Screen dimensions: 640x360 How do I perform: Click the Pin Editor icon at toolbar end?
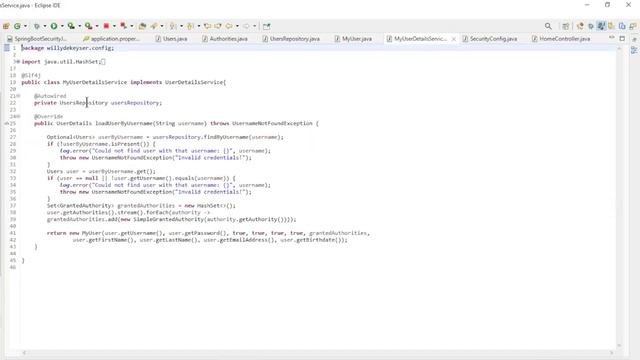267,27
